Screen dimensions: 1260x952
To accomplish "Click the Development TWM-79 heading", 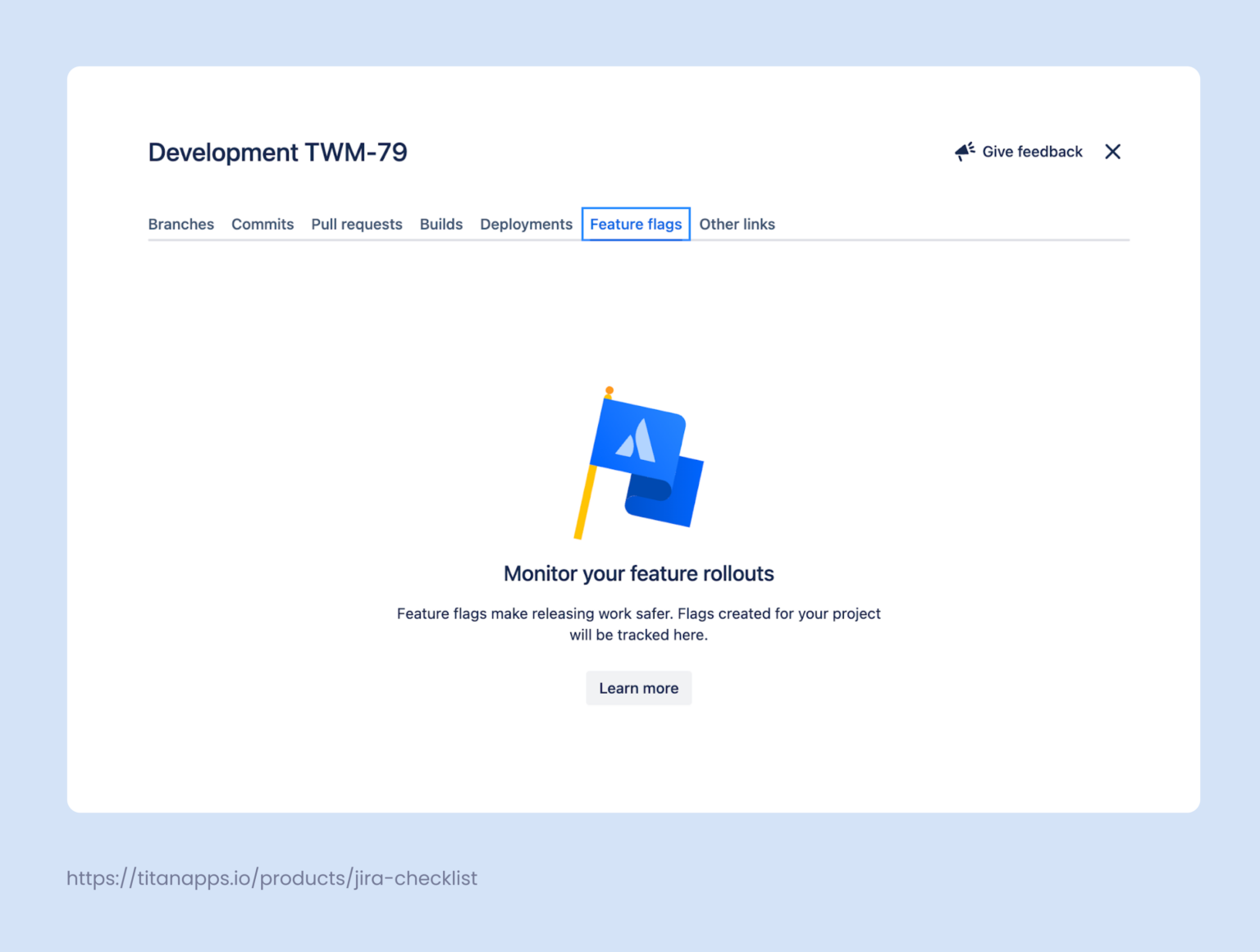I will click(x=278, y=152).
